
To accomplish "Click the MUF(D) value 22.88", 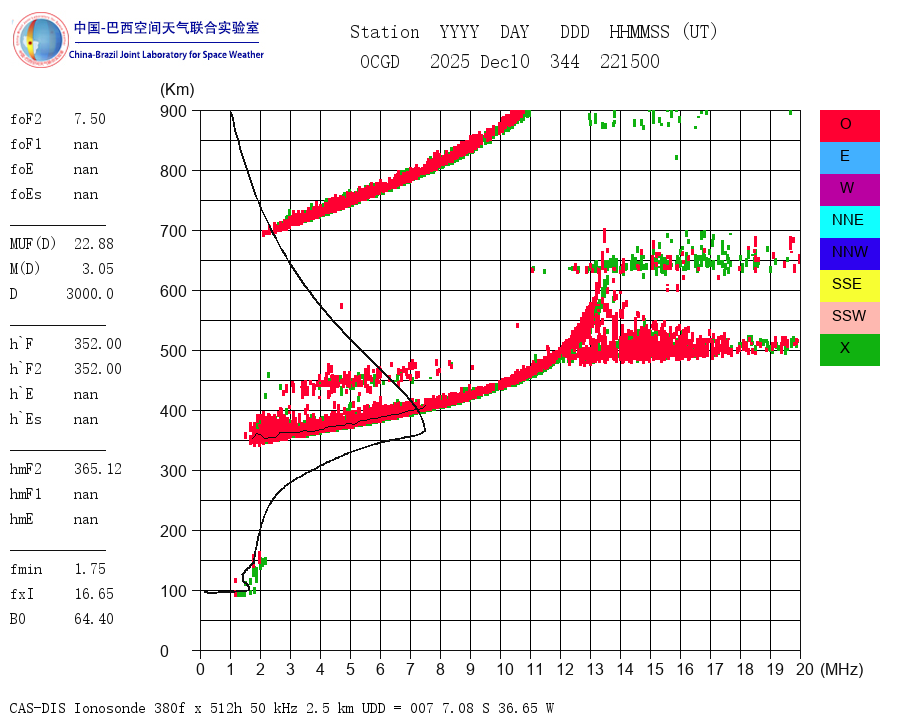I will coord(94,244).
